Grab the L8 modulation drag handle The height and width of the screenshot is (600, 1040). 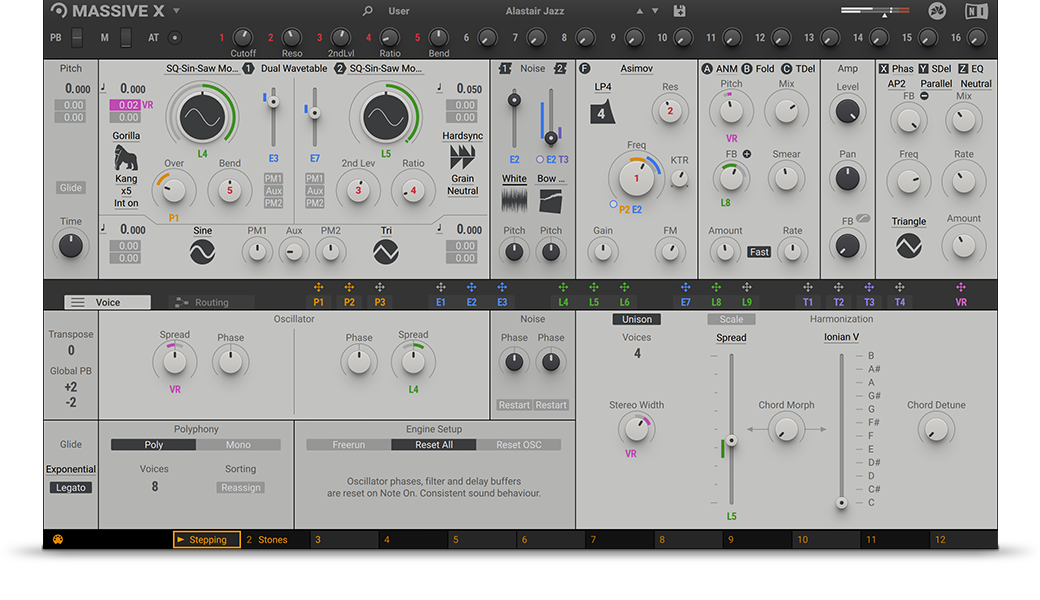[x=716, y=287]
